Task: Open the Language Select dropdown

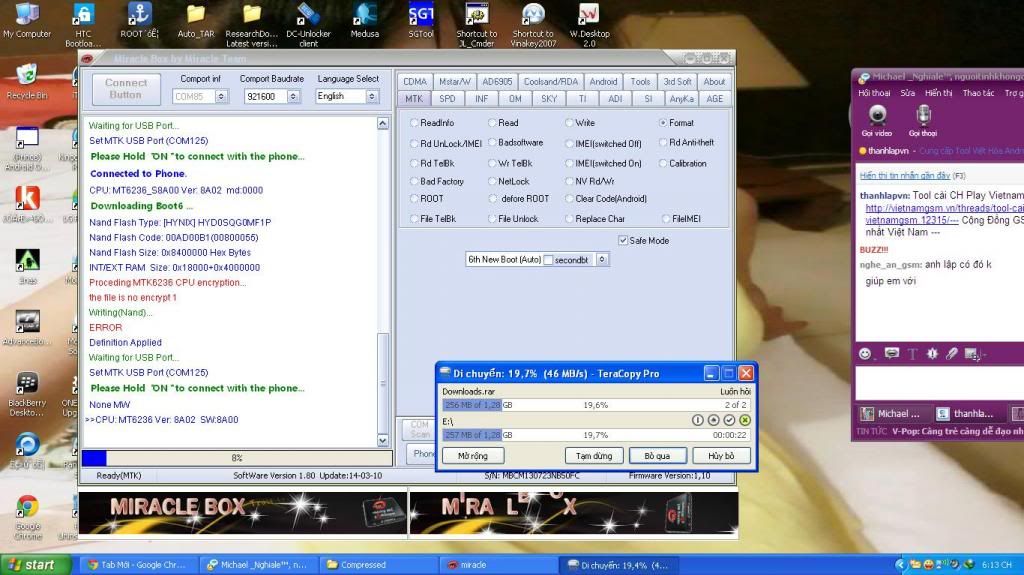Action: point(372,97)
